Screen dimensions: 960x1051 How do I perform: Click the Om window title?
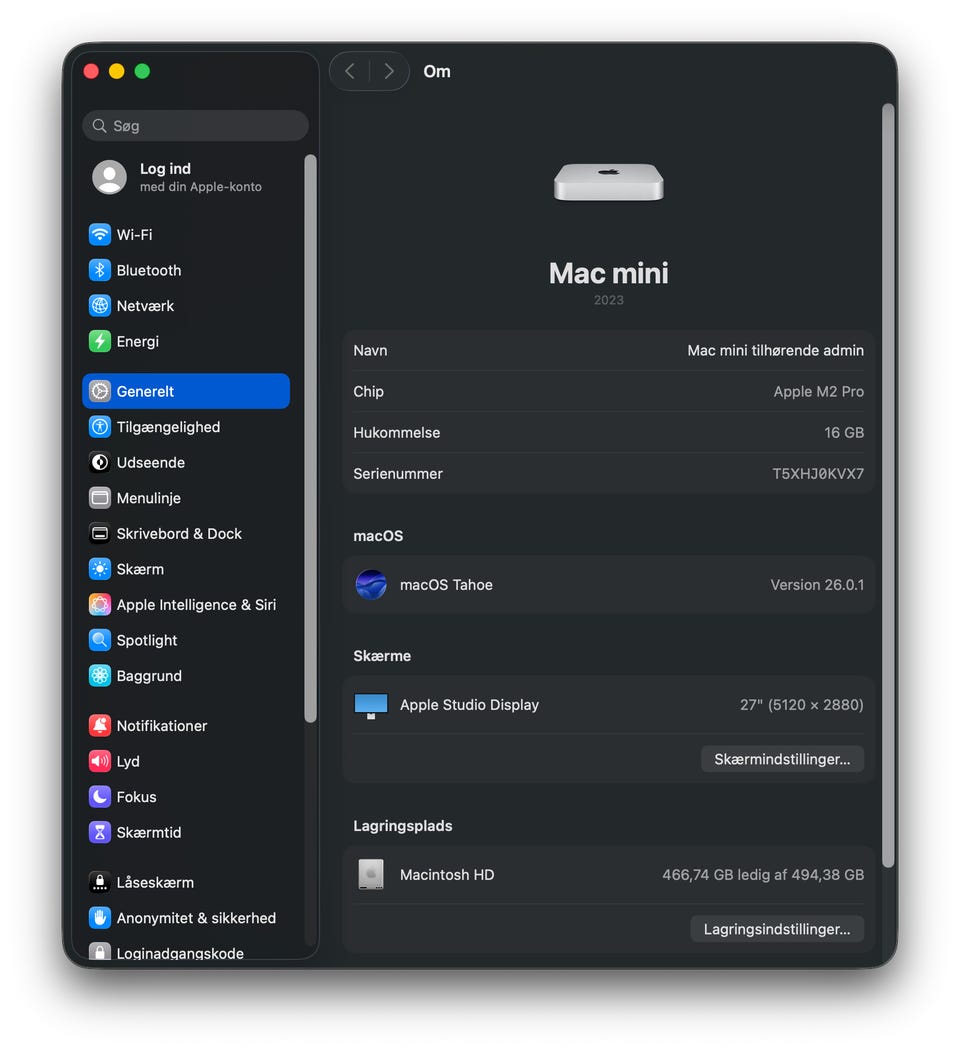click(437, 71)
